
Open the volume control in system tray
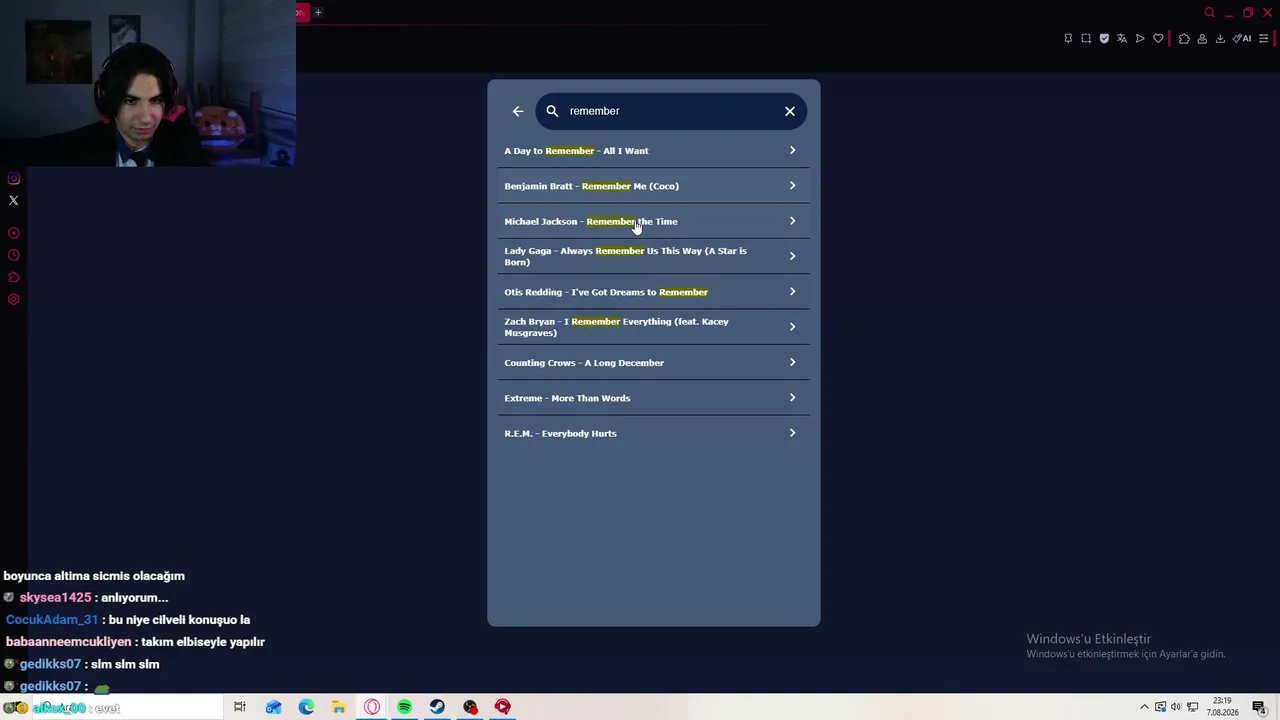(1176, 707)
